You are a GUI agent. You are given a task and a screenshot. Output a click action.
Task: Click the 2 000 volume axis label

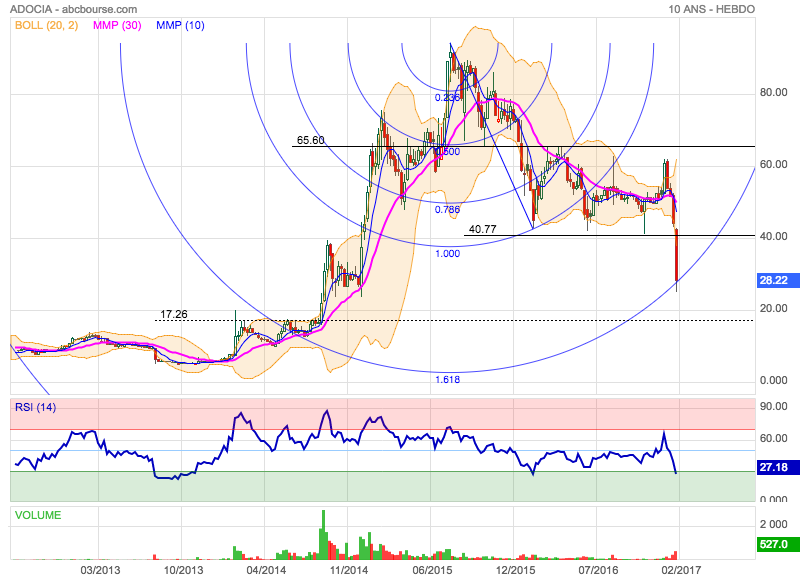pos(773,524)
